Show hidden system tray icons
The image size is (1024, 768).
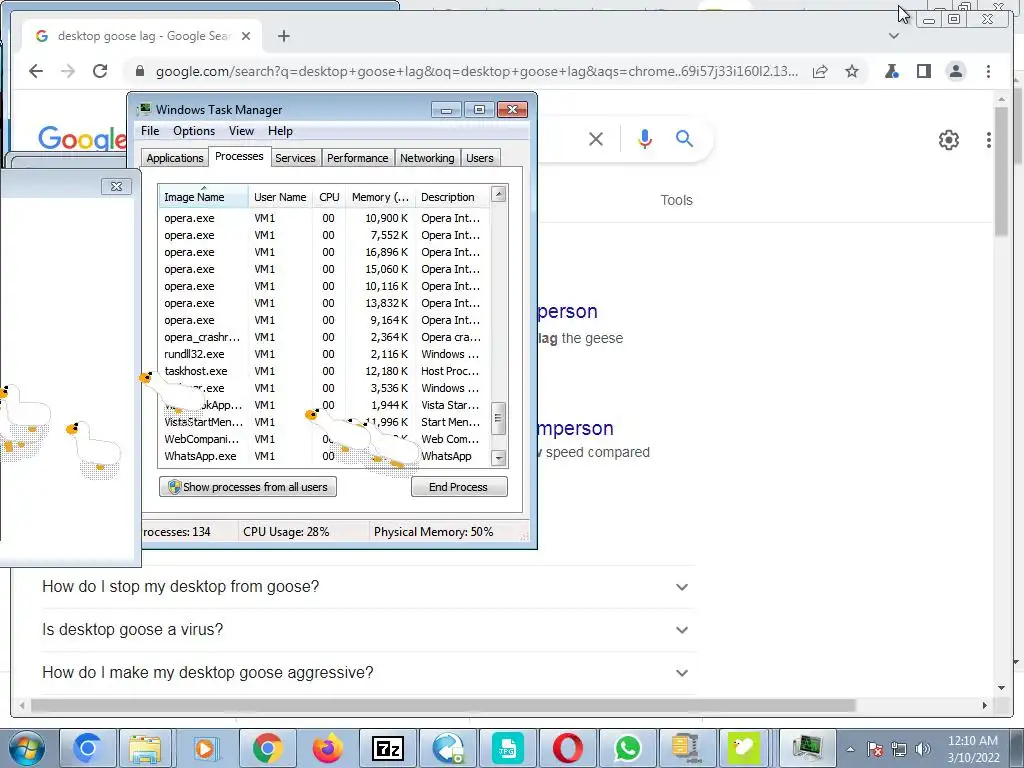(850, 749)
